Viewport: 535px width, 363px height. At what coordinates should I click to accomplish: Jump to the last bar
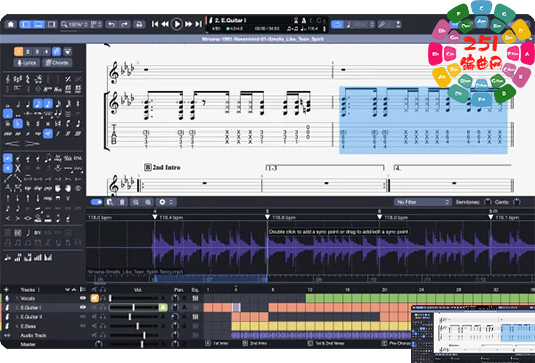(x=198, y=24)
